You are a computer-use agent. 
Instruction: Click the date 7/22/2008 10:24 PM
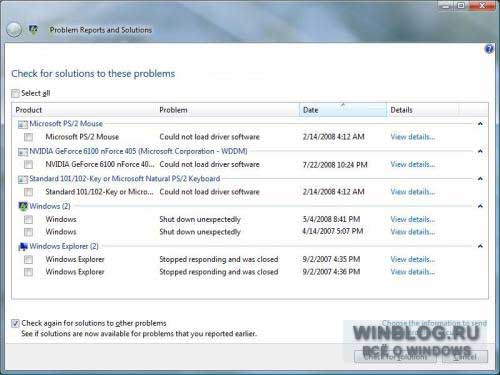335,165
